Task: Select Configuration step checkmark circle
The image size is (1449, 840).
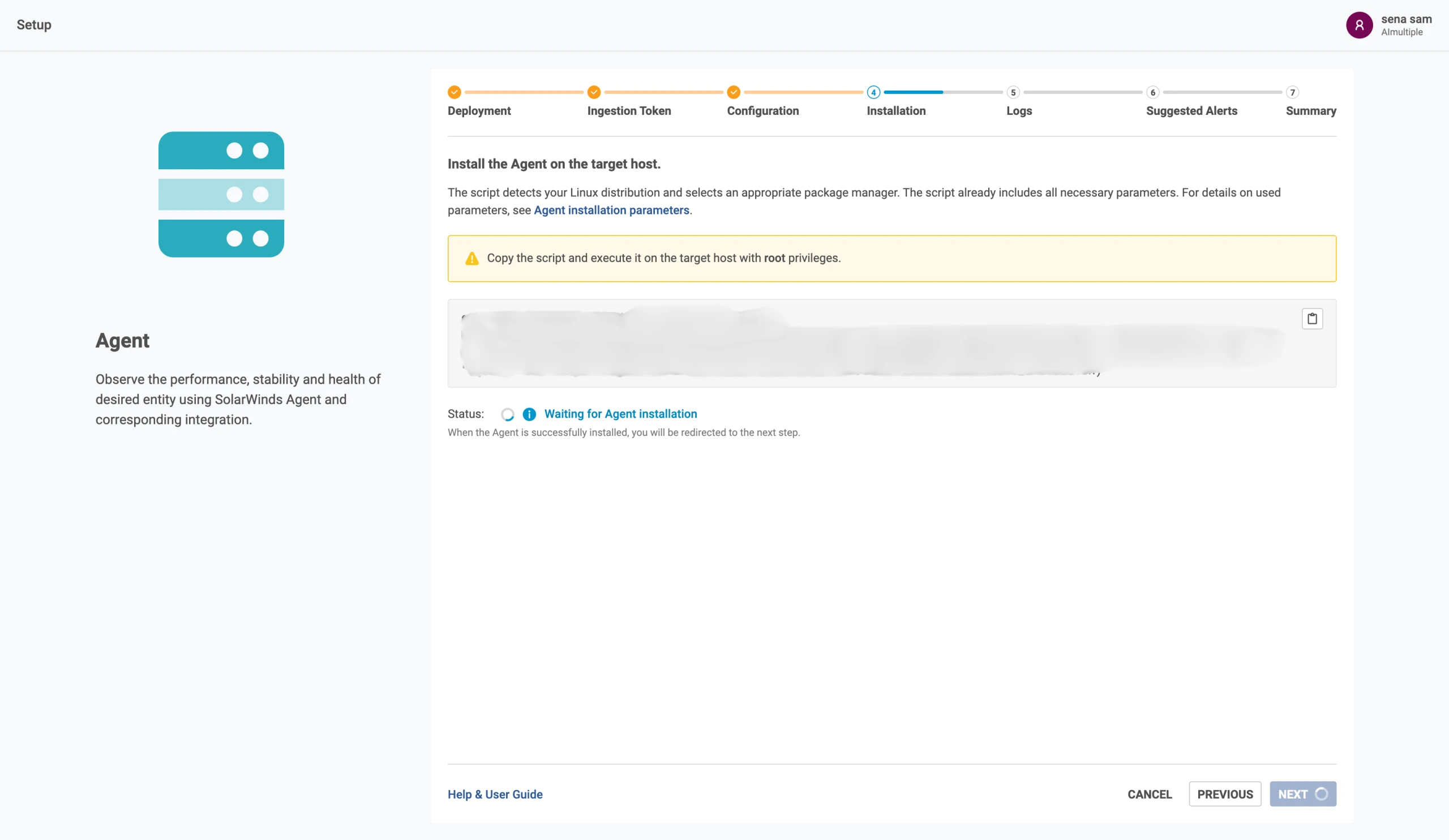Action: (734, 92)
